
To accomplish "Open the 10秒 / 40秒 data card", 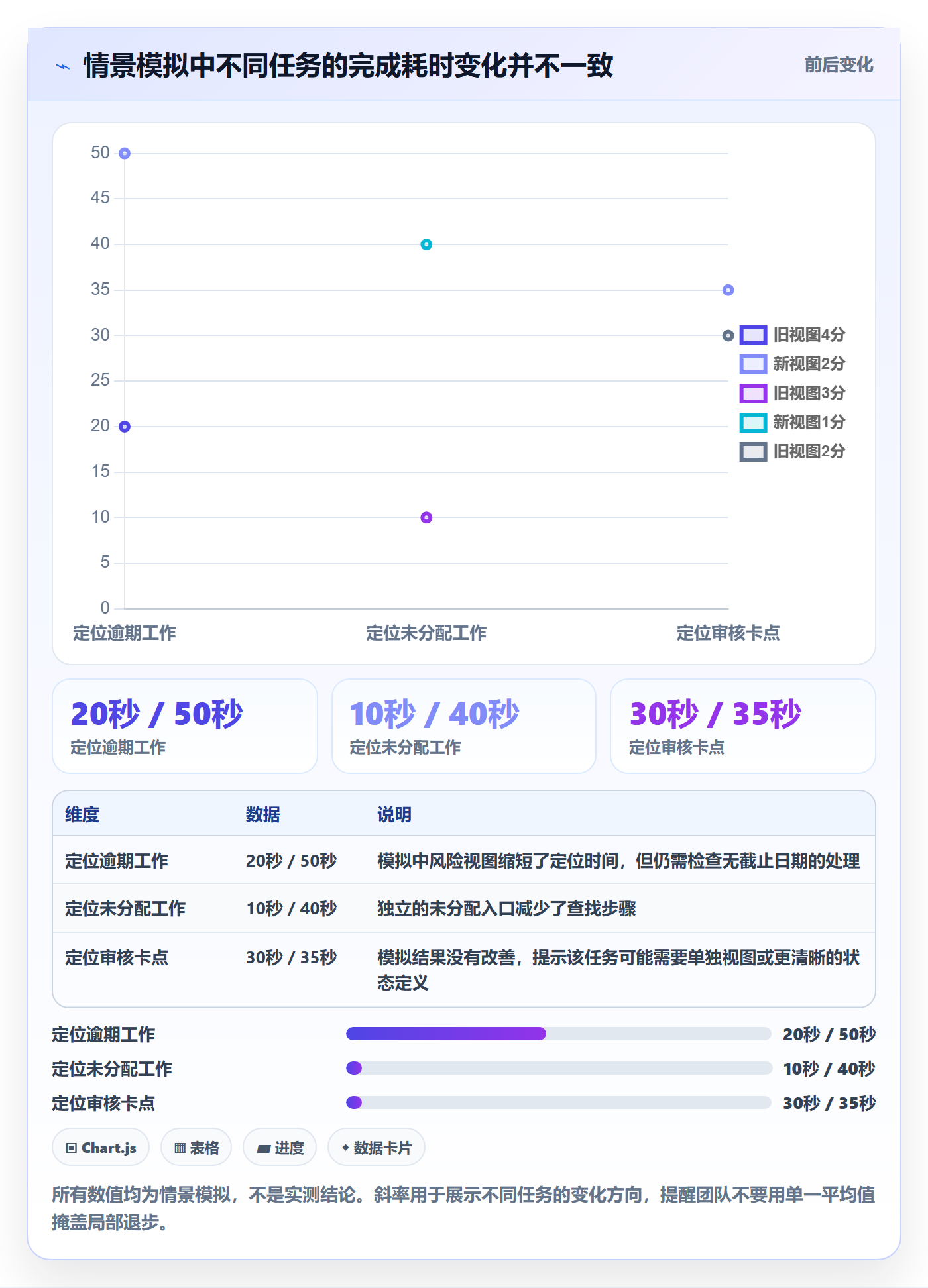I will tap(464, 726).
